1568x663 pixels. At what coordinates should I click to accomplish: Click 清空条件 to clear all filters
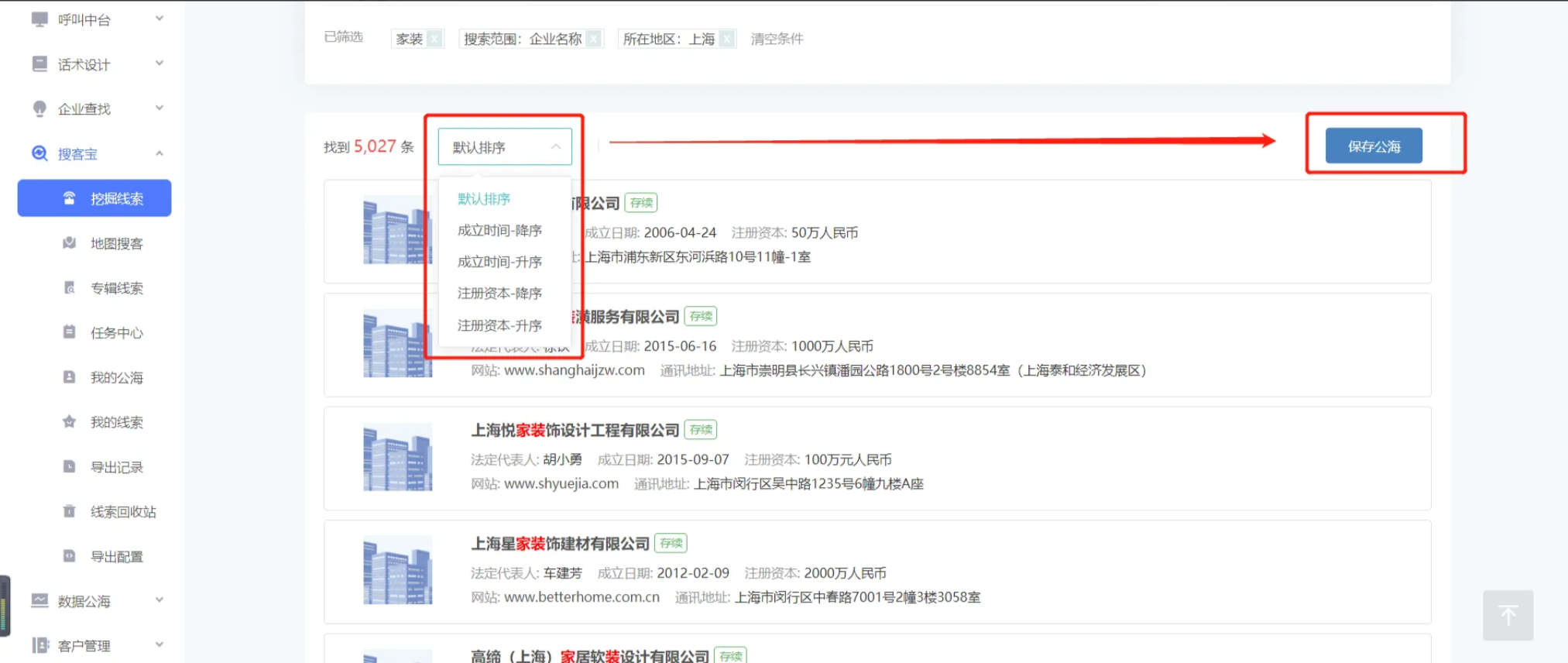click(x=777, y=39)
